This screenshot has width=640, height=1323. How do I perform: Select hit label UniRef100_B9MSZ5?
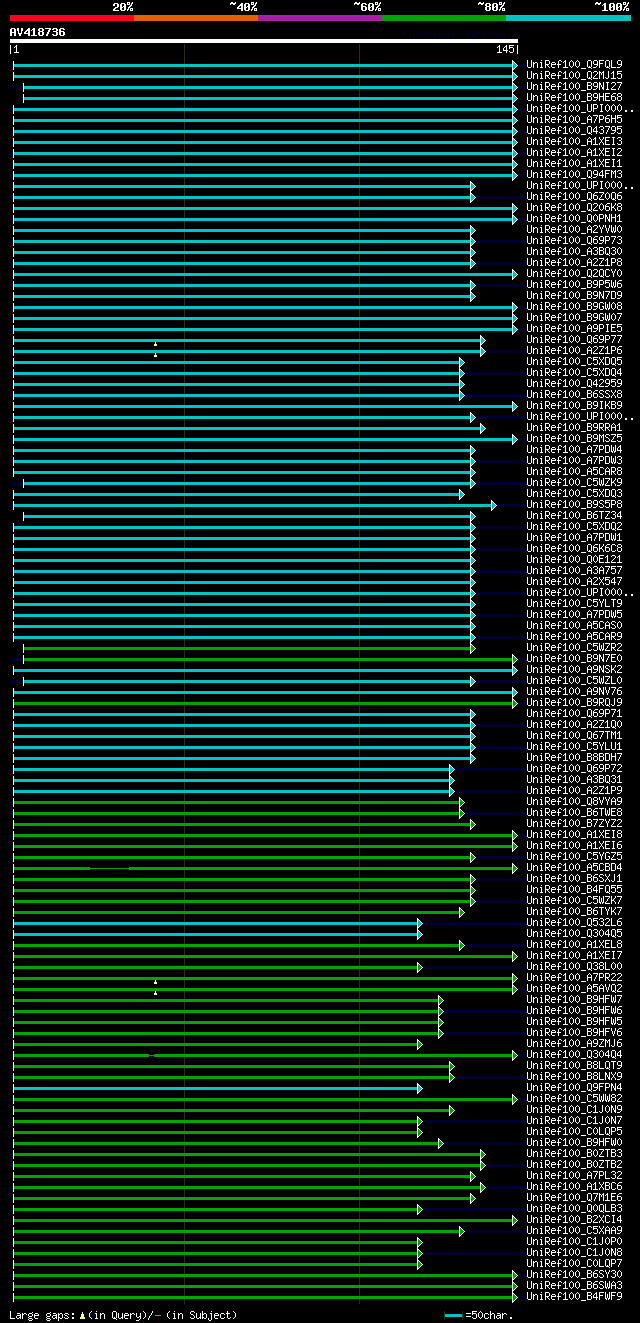click(574, 438)
